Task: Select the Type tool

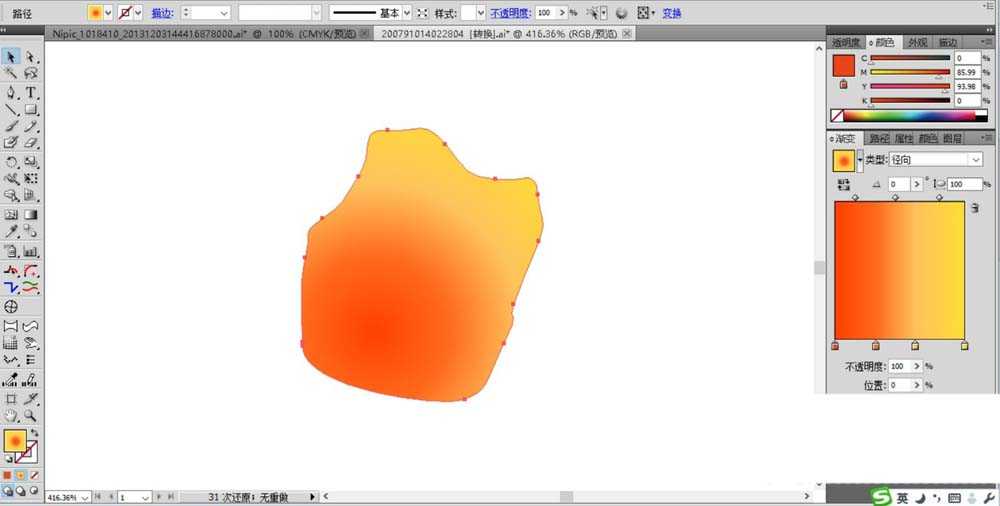Action: coord(31,93)
